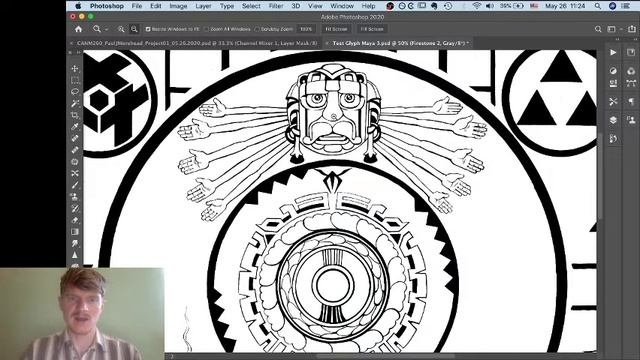
Task: Open the Help menu
Action: [368, 6]
